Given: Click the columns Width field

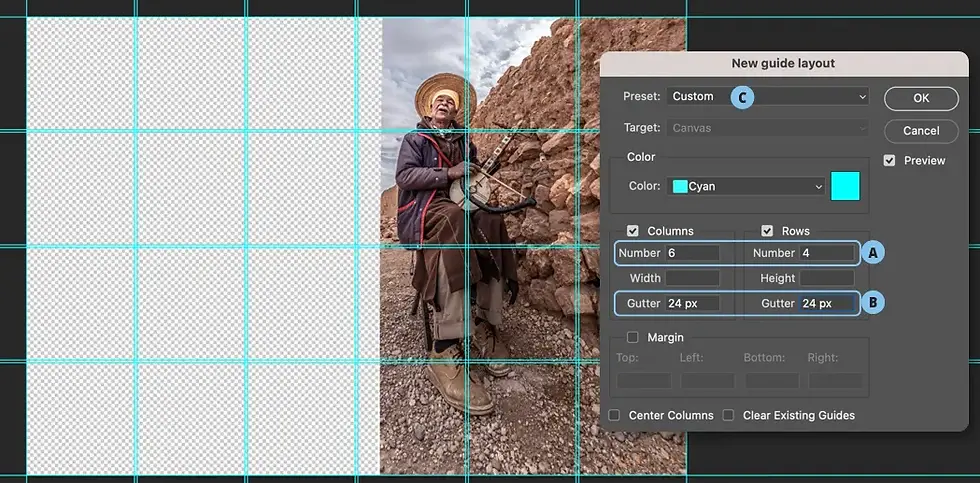Looking at the screenshot, I should pyautogui.click(x=692, y=278).
